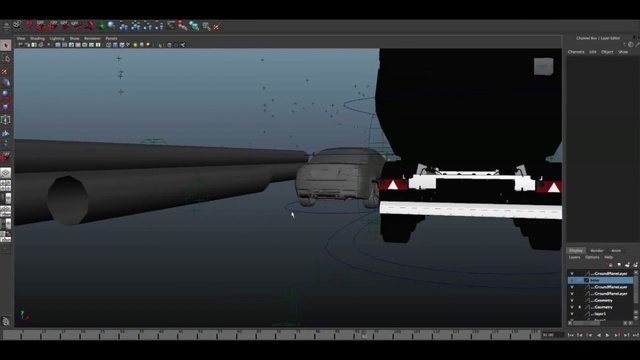Click the current time input field
Image resolution: width=640 pixels, height=360 pixels.
[x=552, y=335]
